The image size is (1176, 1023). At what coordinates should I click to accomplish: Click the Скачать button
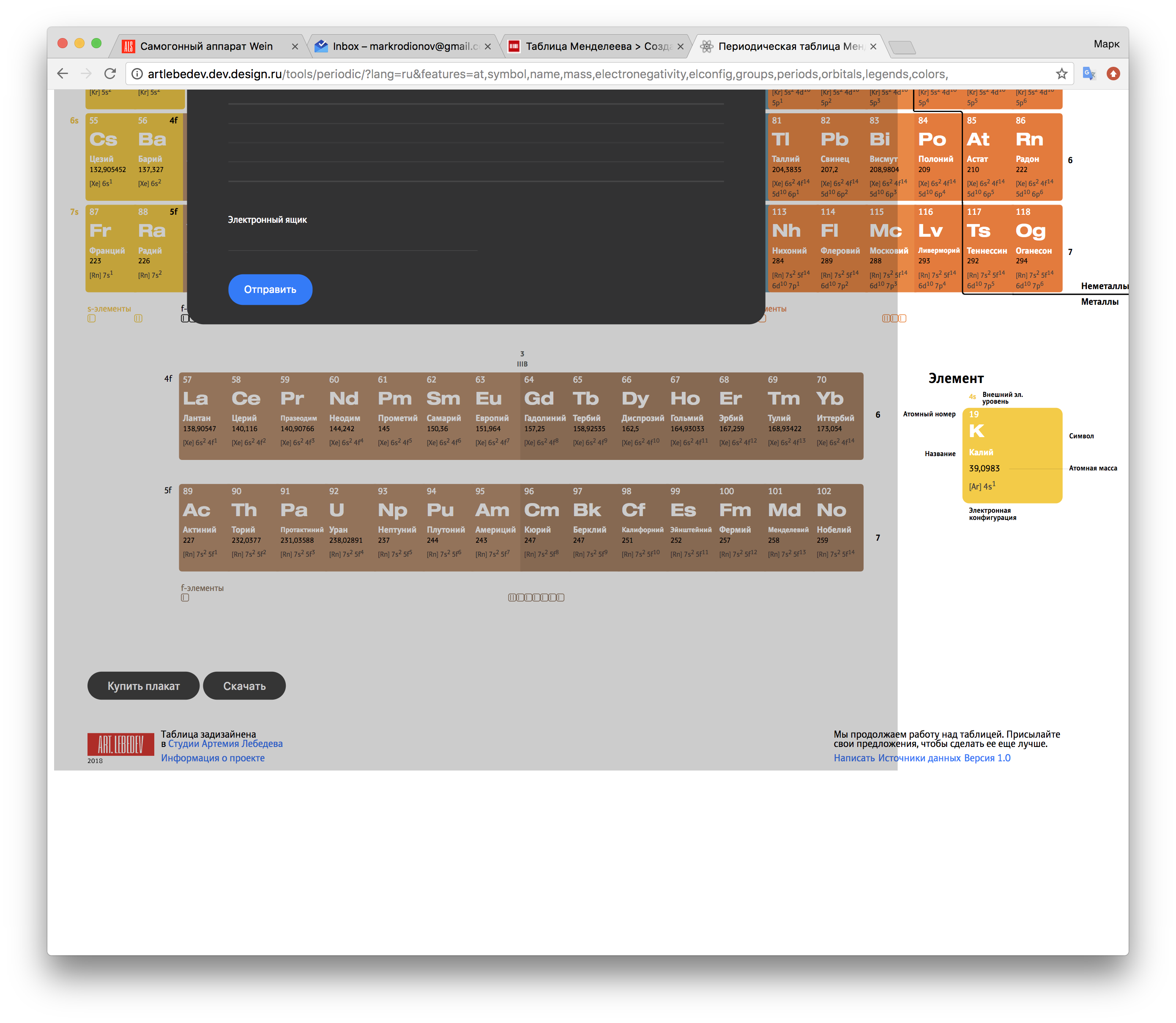pyautogui.click(x=244, y=686)
